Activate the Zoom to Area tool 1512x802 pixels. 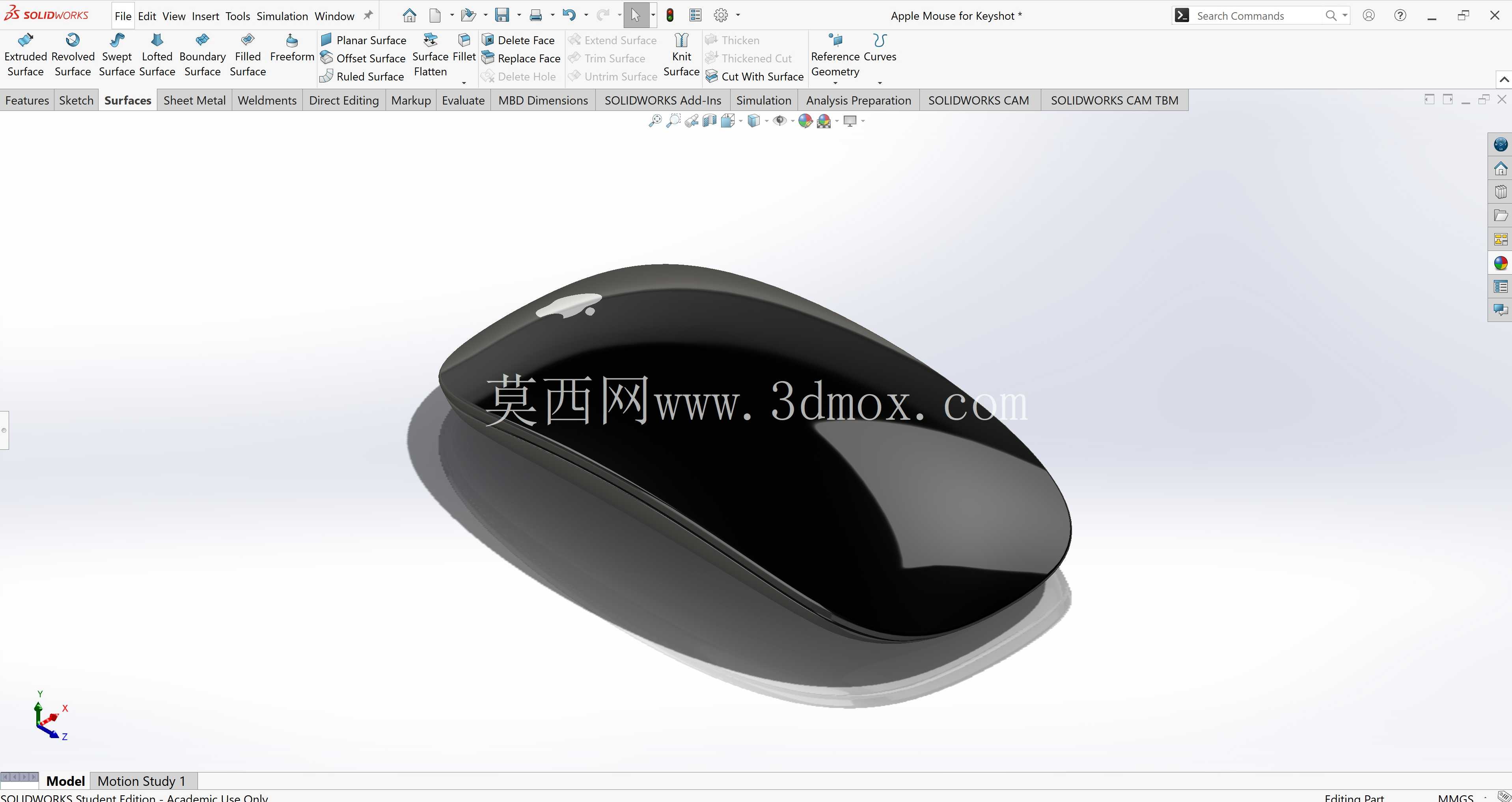click(673, 121)
